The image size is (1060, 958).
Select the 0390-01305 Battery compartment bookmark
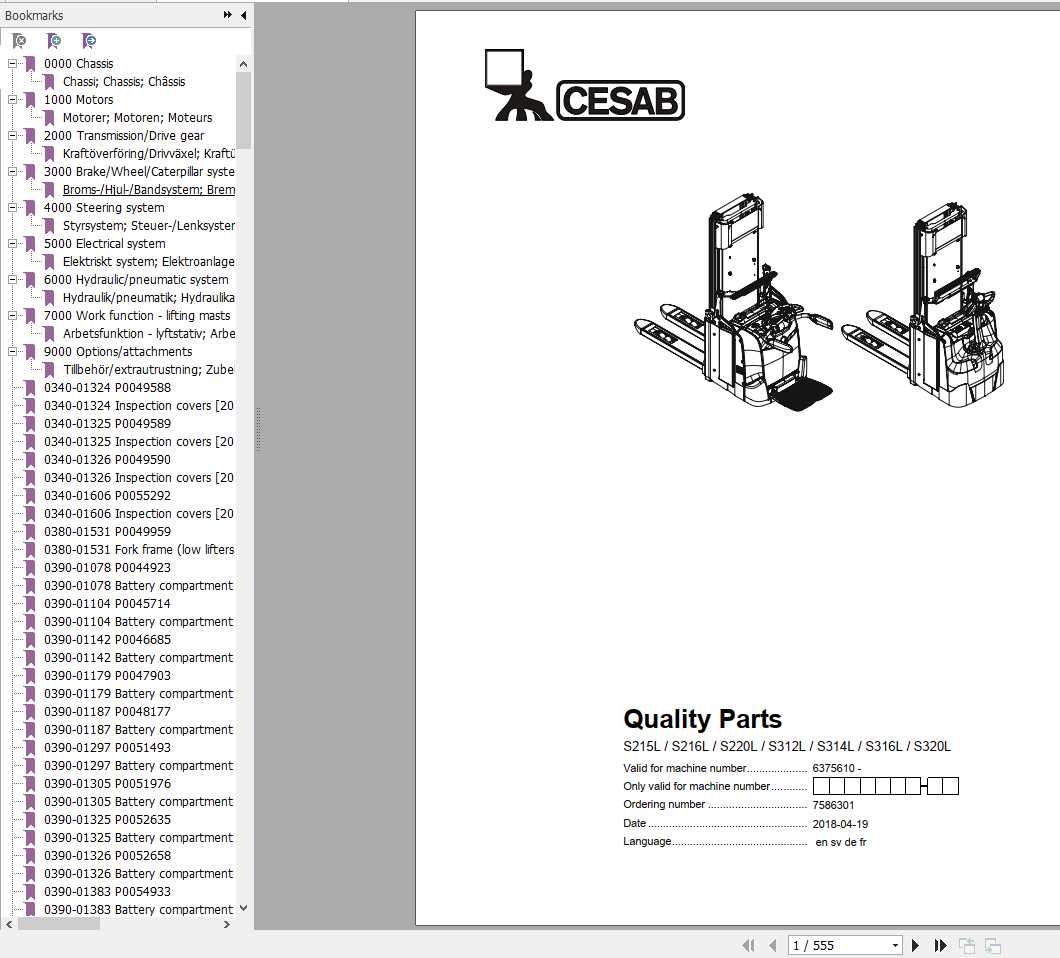pyautogui.click(x=139, y=801)
